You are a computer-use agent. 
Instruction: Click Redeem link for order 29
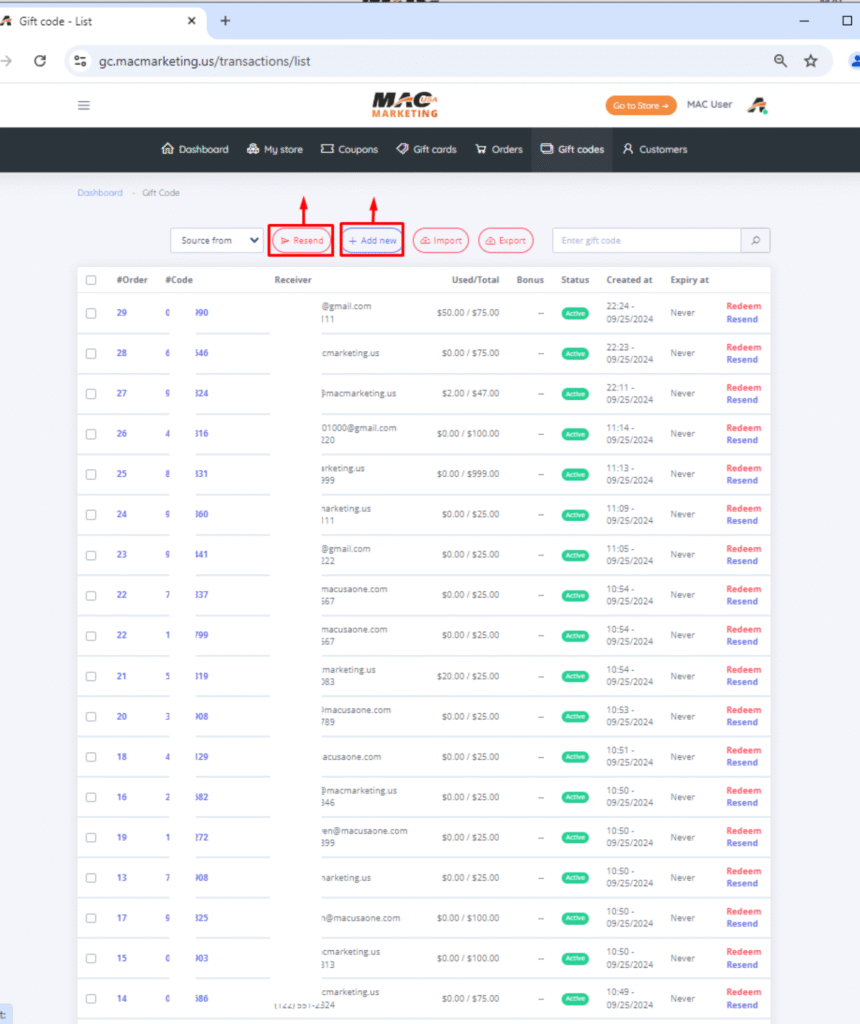(x=743, y=307)
